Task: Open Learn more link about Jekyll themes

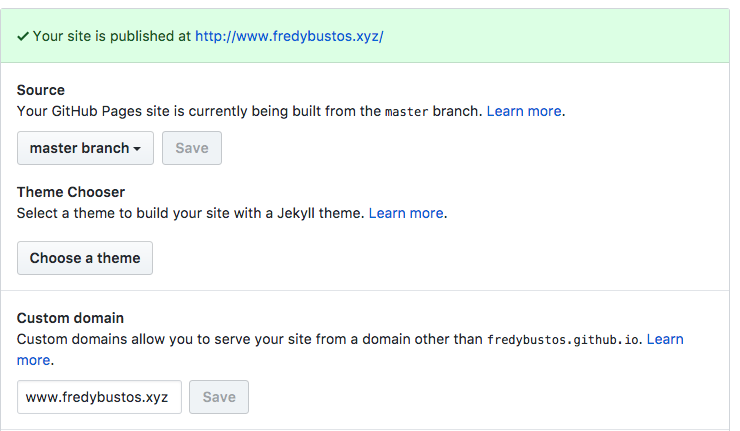Action: [x=406, y=213]
